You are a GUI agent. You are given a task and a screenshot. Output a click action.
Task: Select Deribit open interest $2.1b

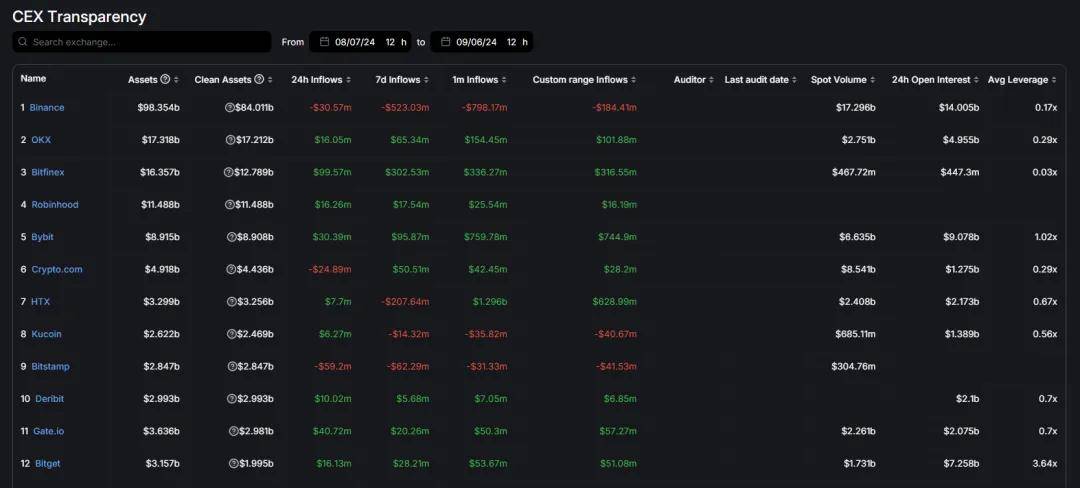[x=967, y=399]
